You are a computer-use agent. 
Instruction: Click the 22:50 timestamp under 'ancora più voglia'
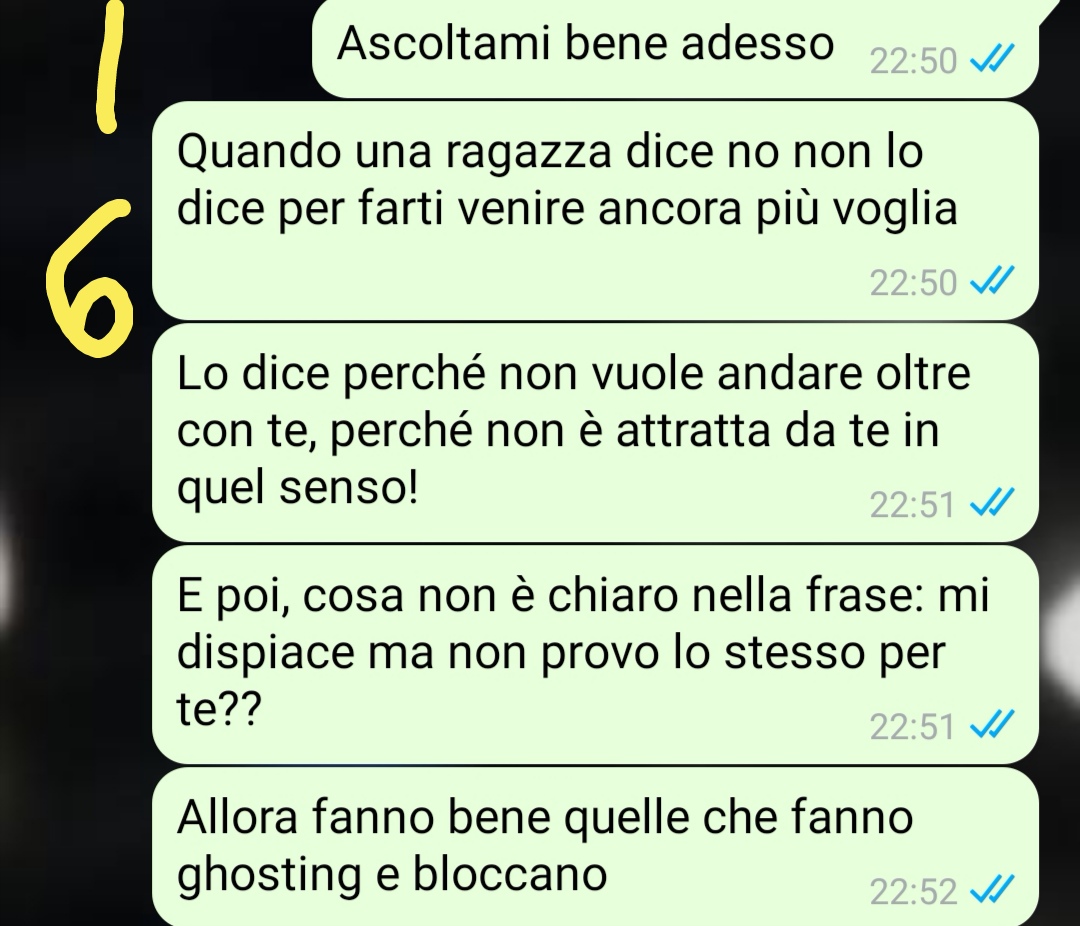click(913, 282)
